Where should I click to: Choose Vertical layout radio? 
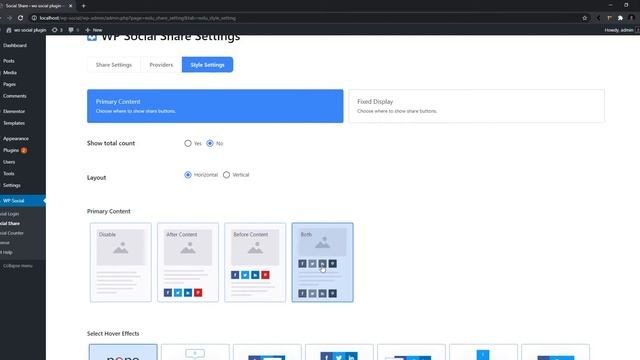coord(227,175)
